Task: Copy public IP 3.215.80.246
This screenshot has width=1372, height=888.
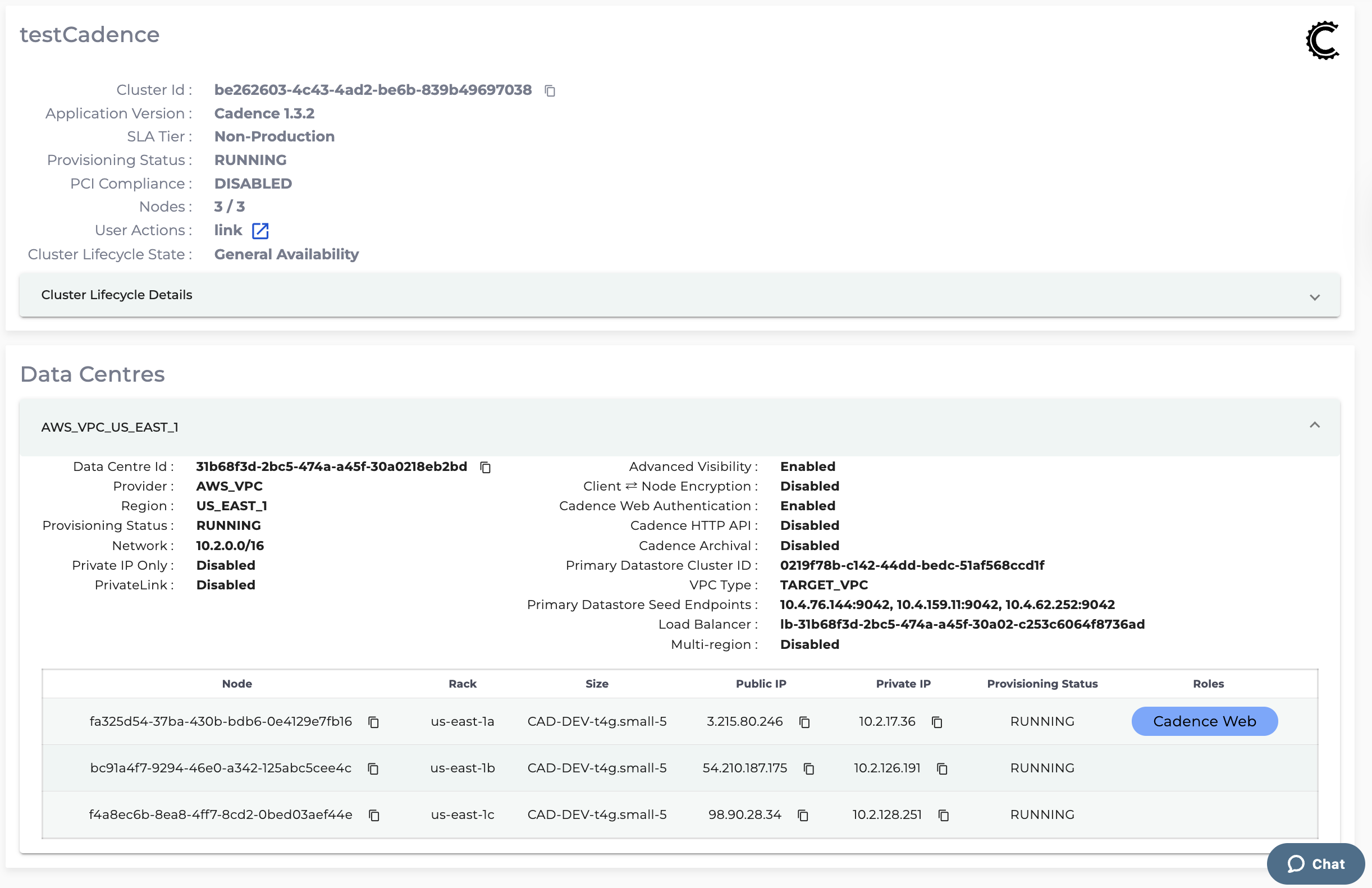Action: click(805, 722)
